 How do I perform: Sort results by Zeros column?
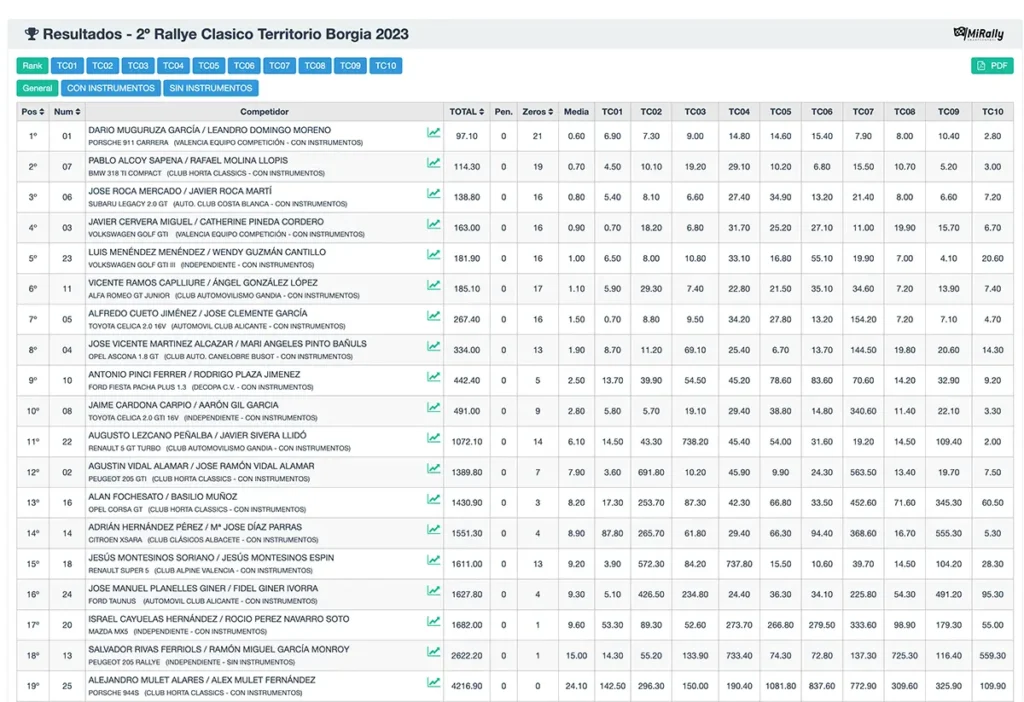coord(537,112)
